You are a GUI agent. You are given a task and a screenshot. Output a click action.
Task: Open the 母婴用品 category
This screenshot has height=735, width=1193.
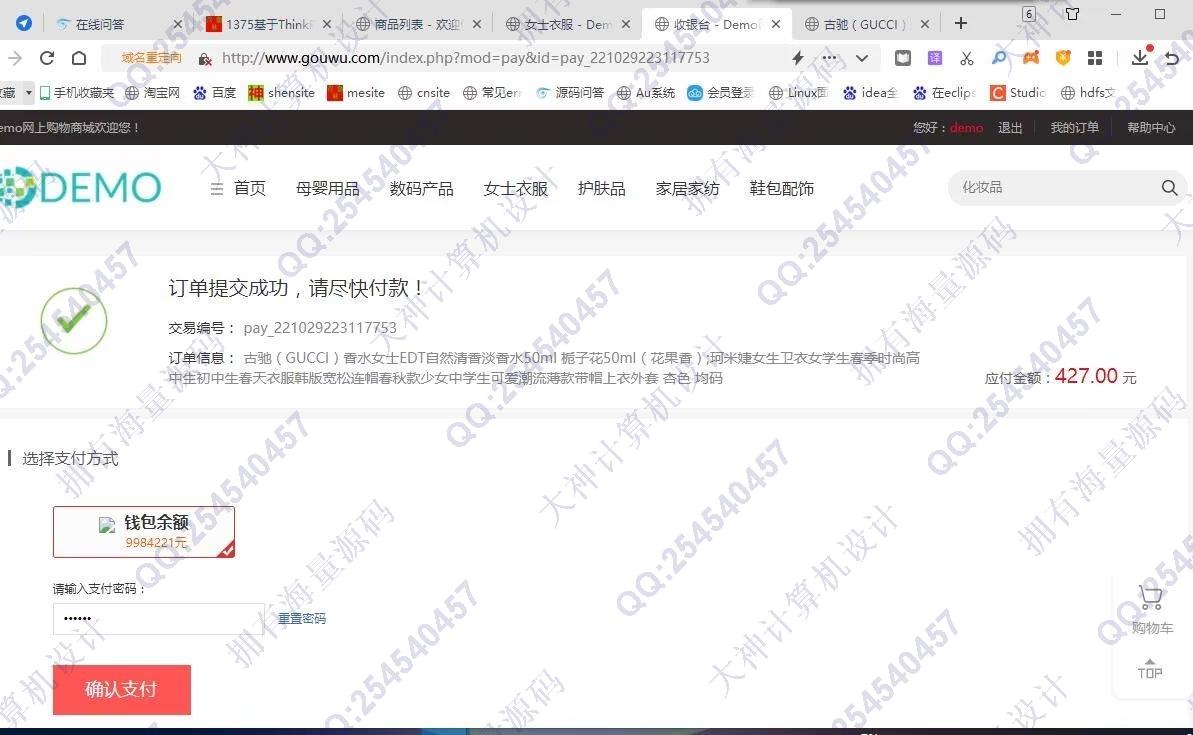coord(327,189)
